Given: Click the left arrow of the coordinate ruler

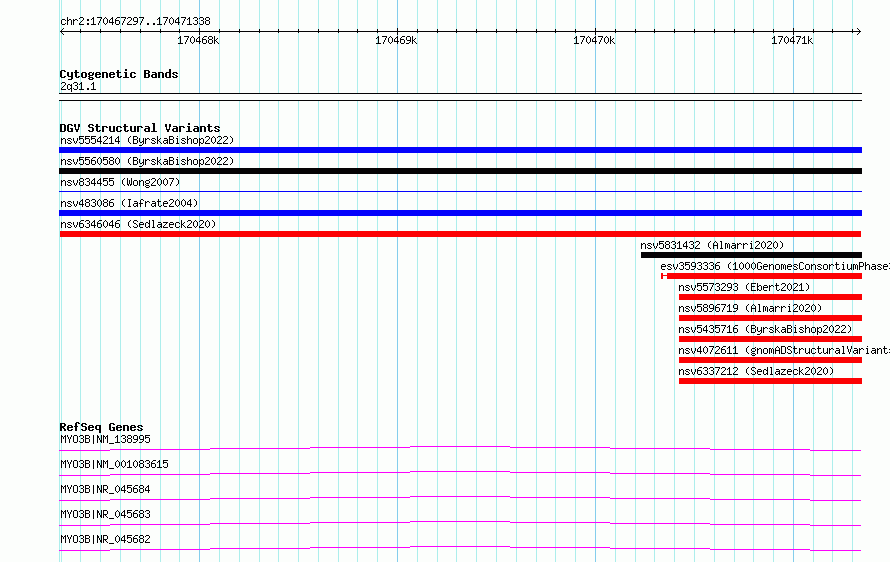Looking at the screenshot, I should [62, 31].
